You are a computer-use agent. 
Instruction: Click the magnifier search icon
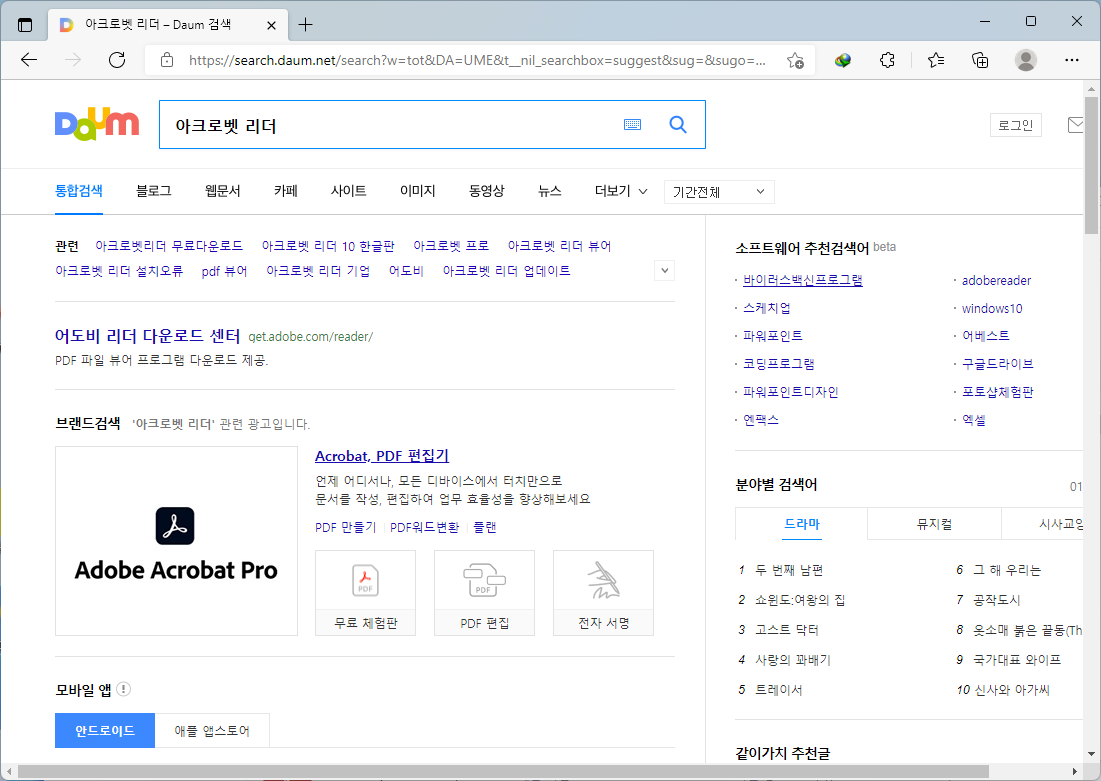coord(678,124)
